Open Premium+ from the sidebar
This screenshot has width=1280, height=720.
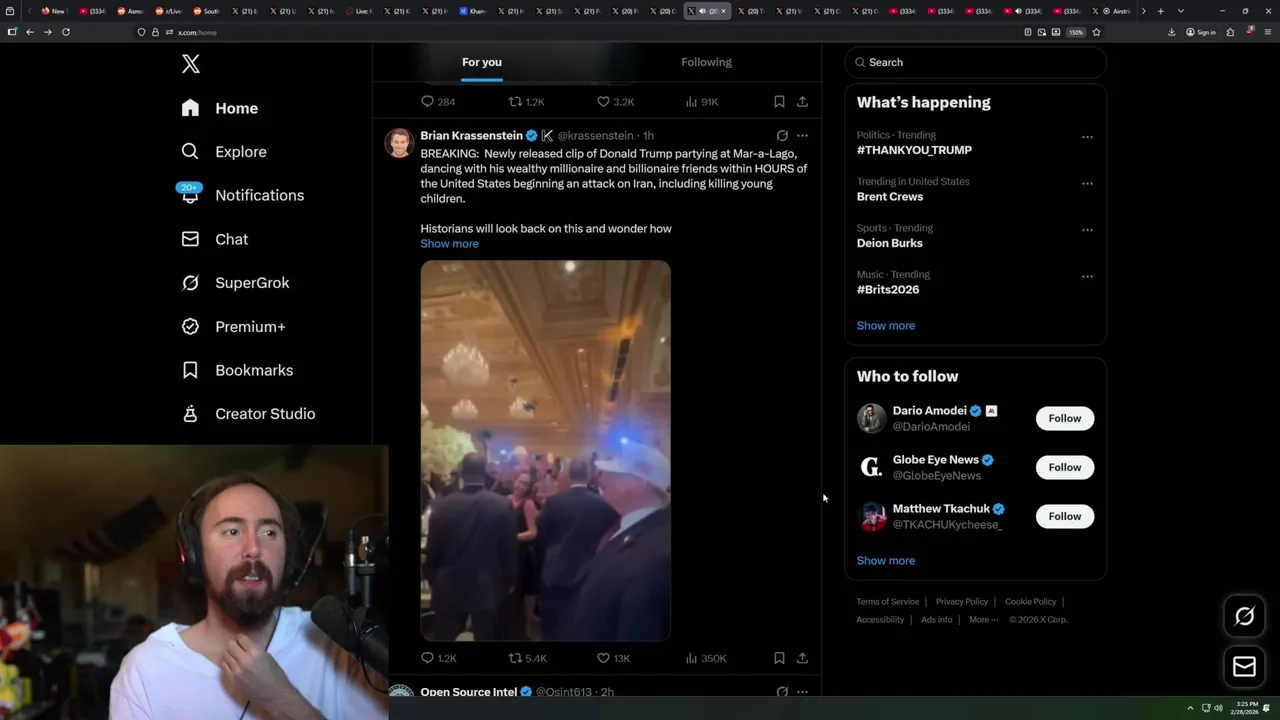tap(233, 327)
